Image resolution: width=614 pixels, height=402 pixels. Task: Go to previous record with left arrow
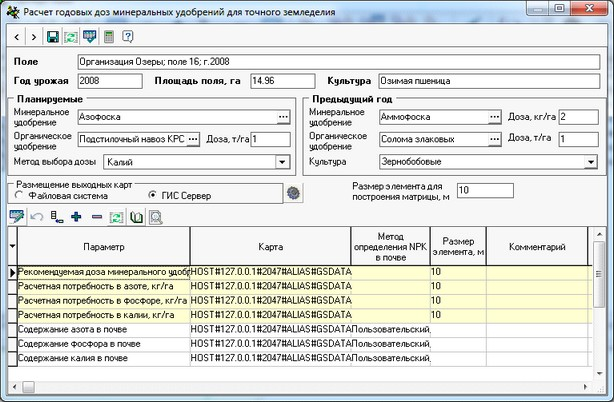17,37
